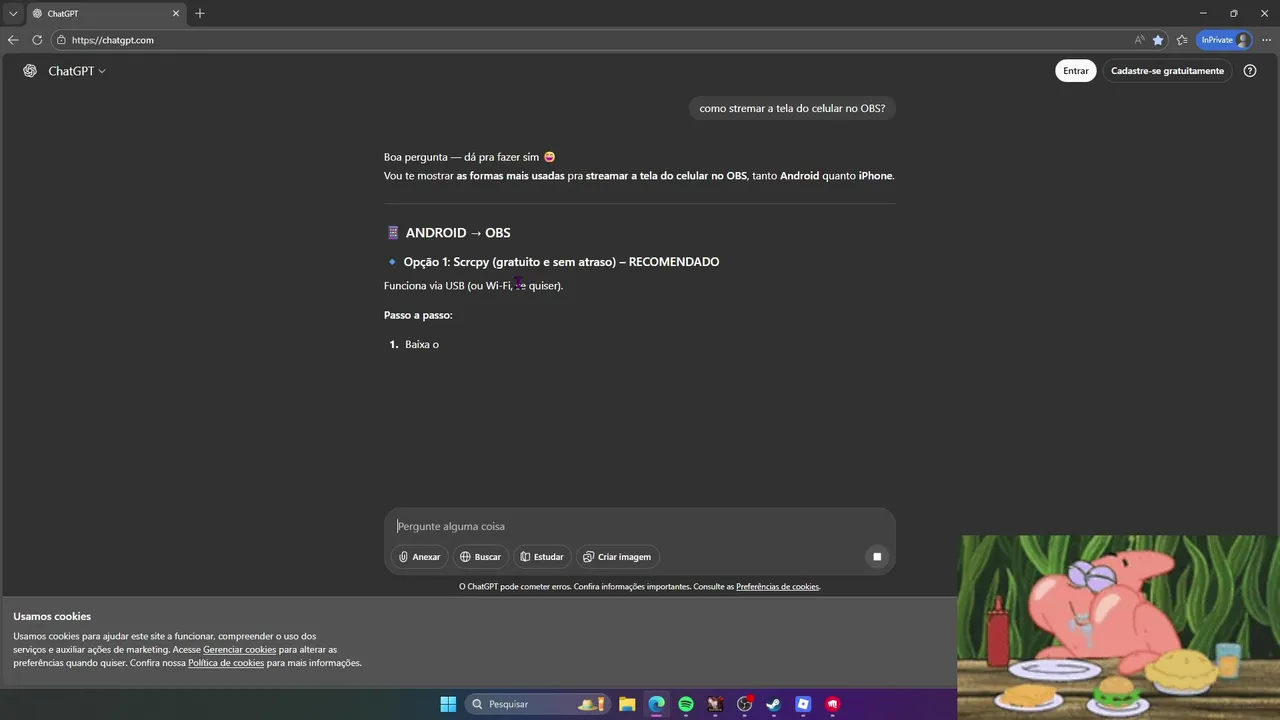Open a new browser tab
The image size is (1280, 720).
pyautogui.click(x=200, y=13)
